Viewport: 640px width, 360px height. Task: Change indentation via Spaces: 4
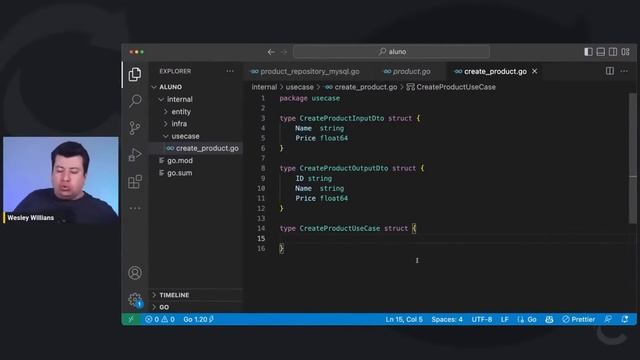pyautogui.click(x=447, y=319)
